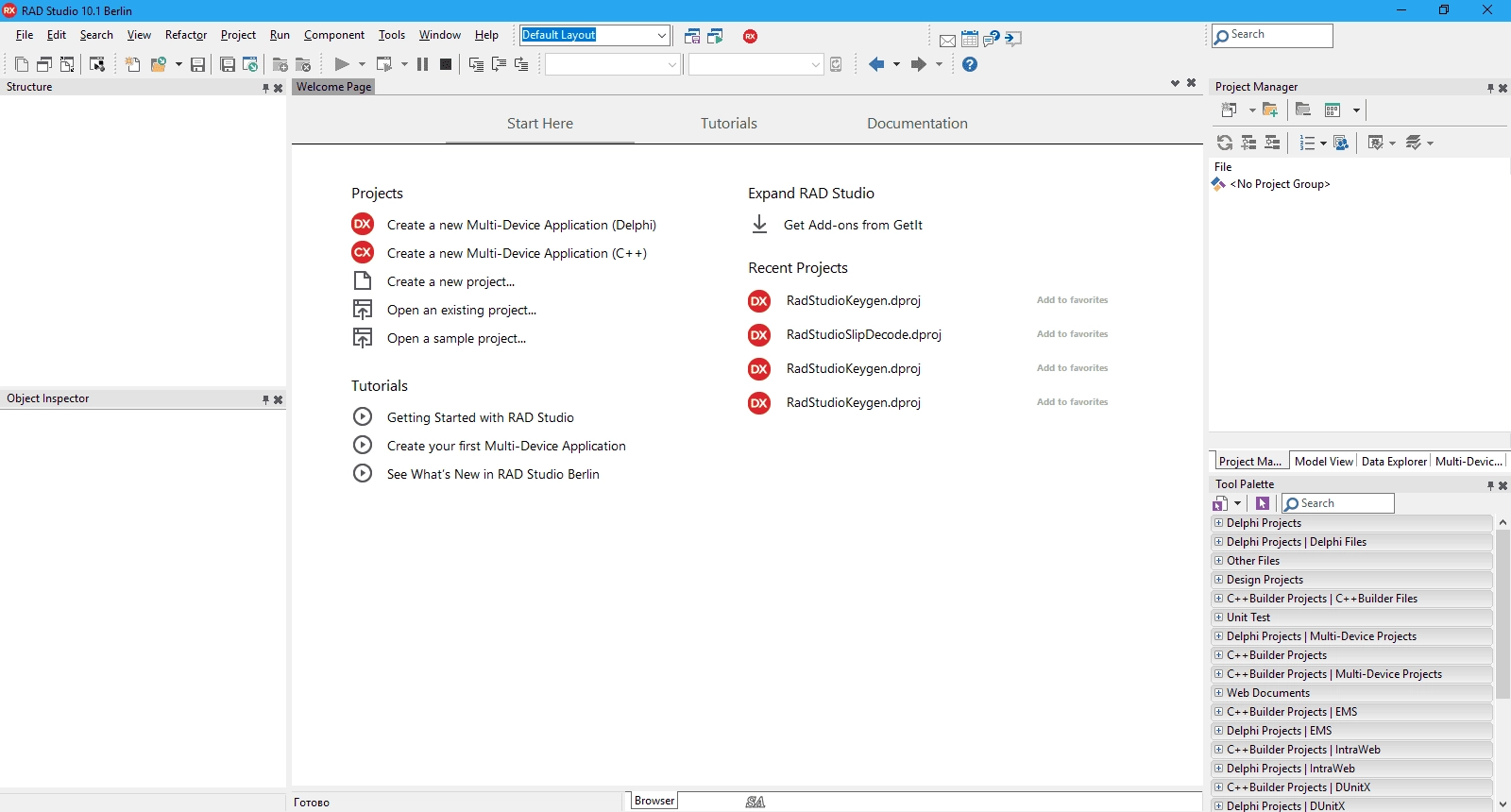Screen dimensions: 1511x812
Task: Expand the Design Projects palette category
Action: [x=1218, y=579]
